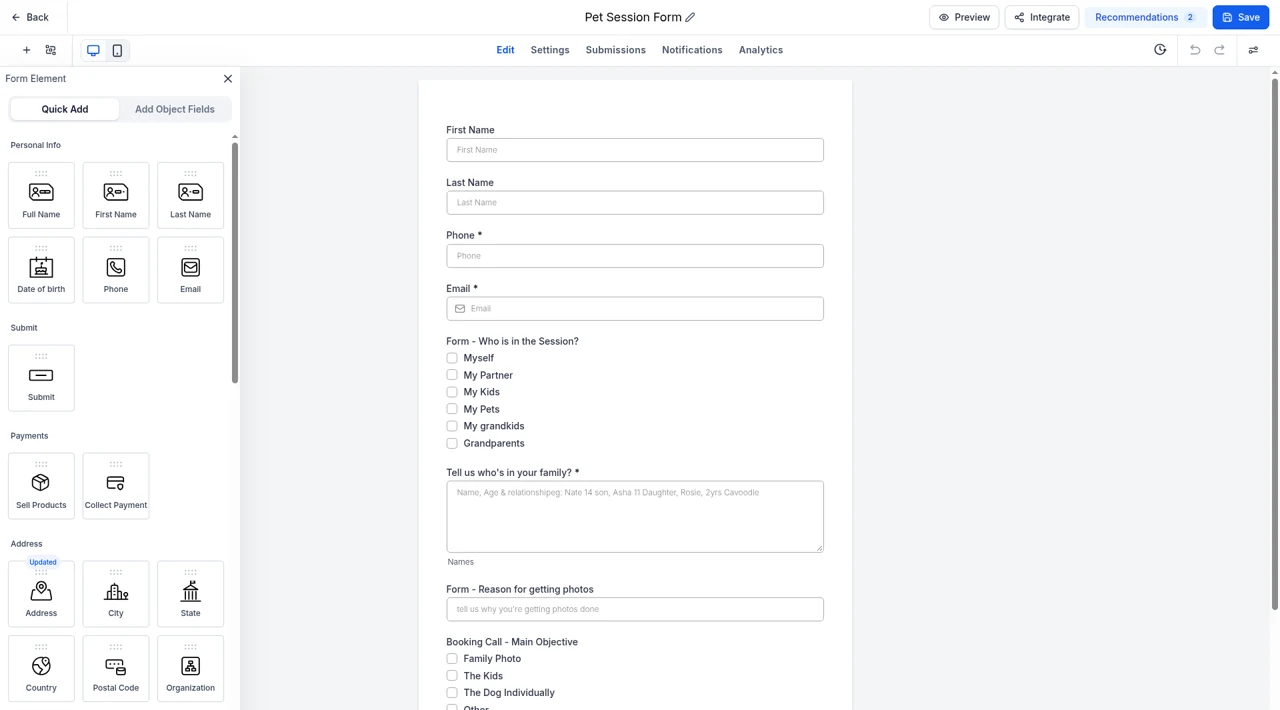This screenshot has width=1280, height=710.
Task: Switch to the Notifications tab
Action: click(692, 50)
